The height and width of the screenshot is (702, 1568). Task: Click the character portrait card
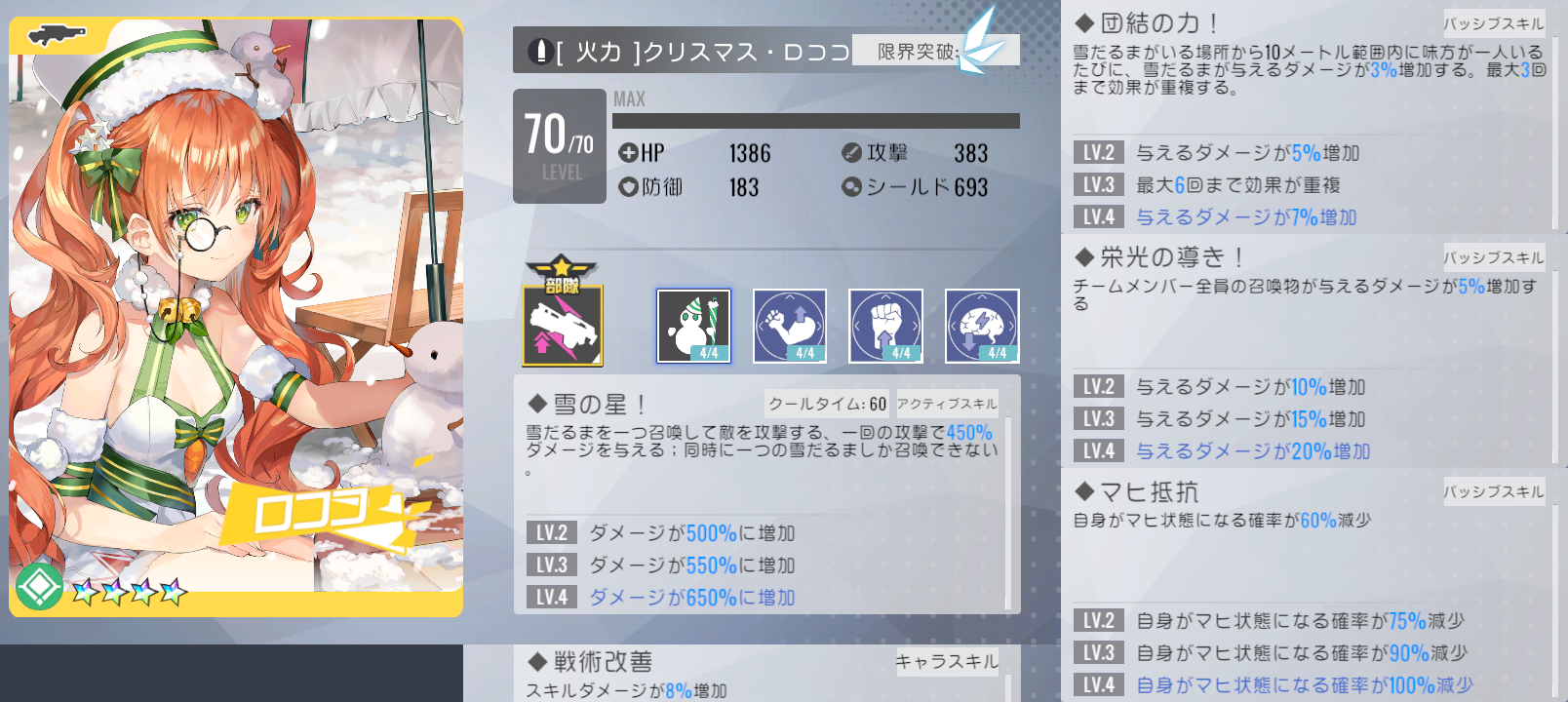pos(236,317)
